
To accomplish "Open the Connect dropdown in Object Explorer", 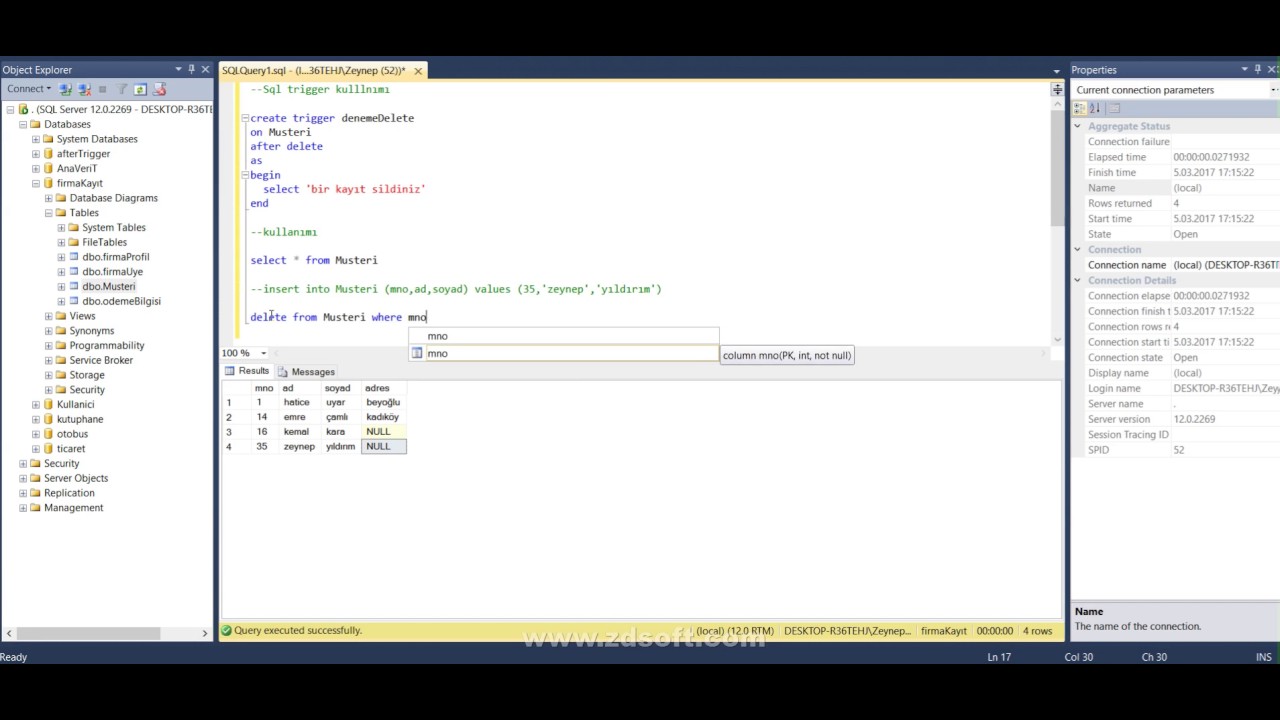I will pos(29,89).
